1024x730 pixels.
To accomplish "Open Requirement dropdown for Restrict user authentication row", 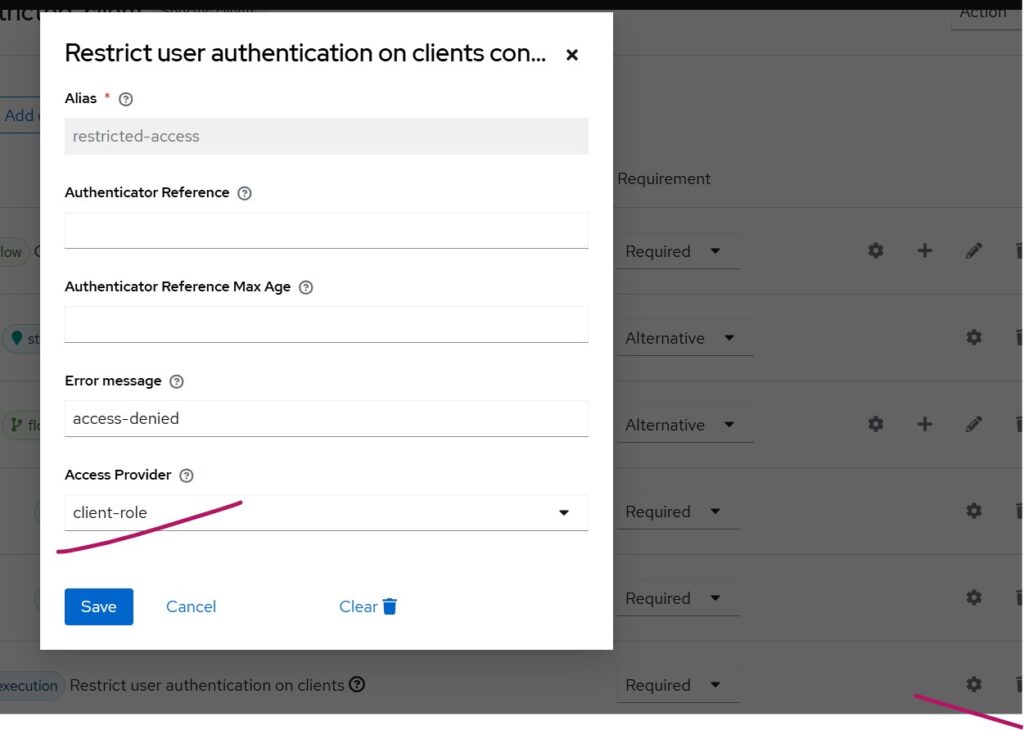I will [x=677, y=685].
